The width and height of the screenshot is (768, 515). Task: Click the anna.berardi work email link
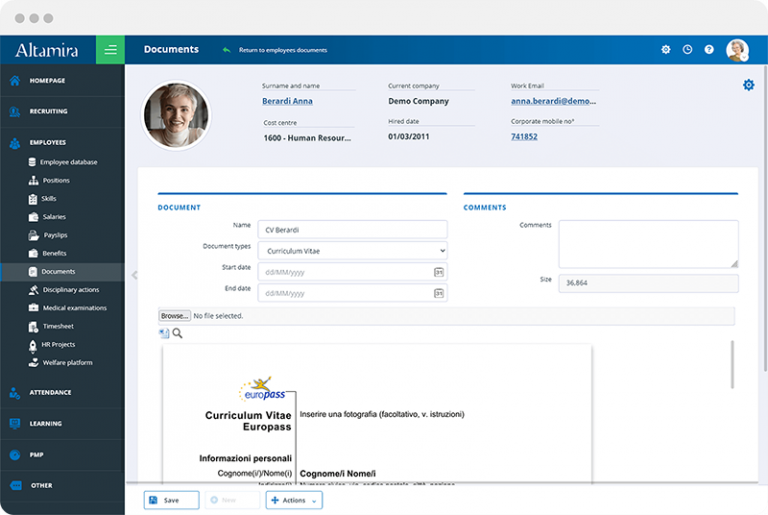point(553,101)
